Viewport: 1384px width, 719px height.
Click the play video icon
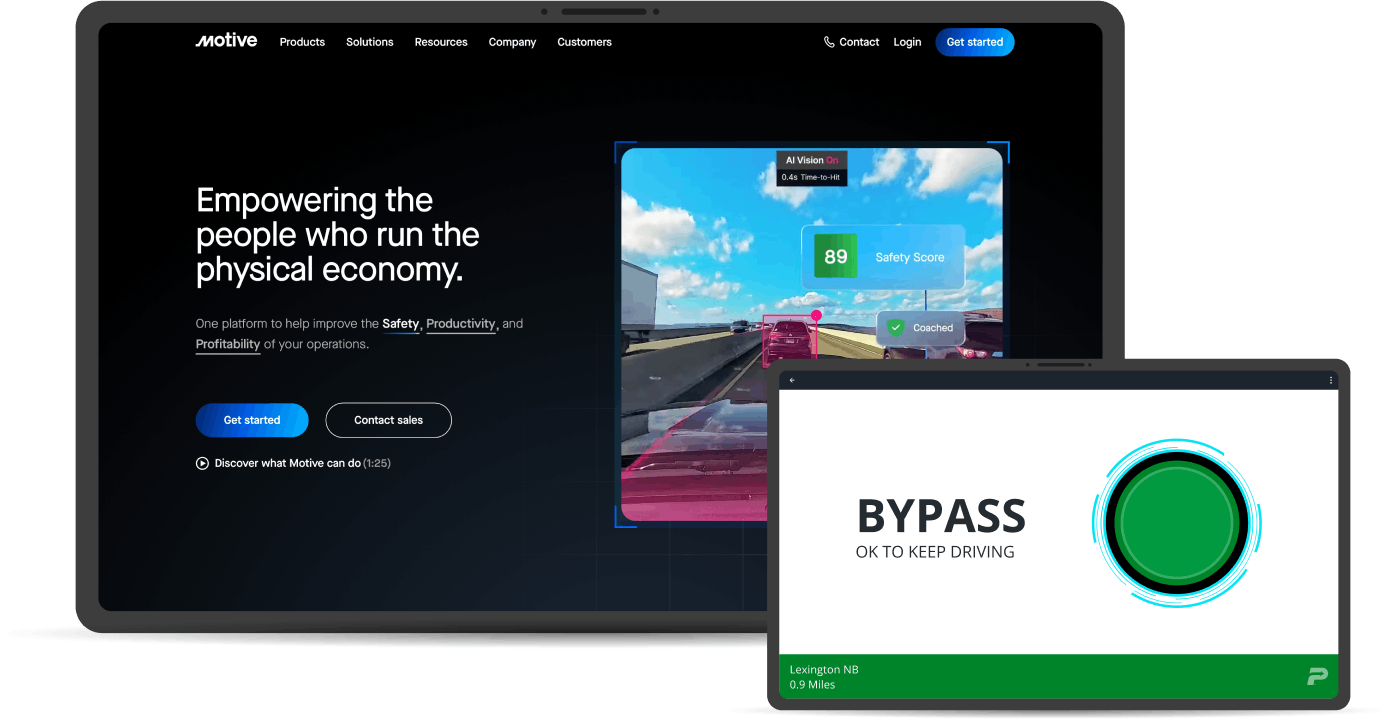[x=202, y=463]
